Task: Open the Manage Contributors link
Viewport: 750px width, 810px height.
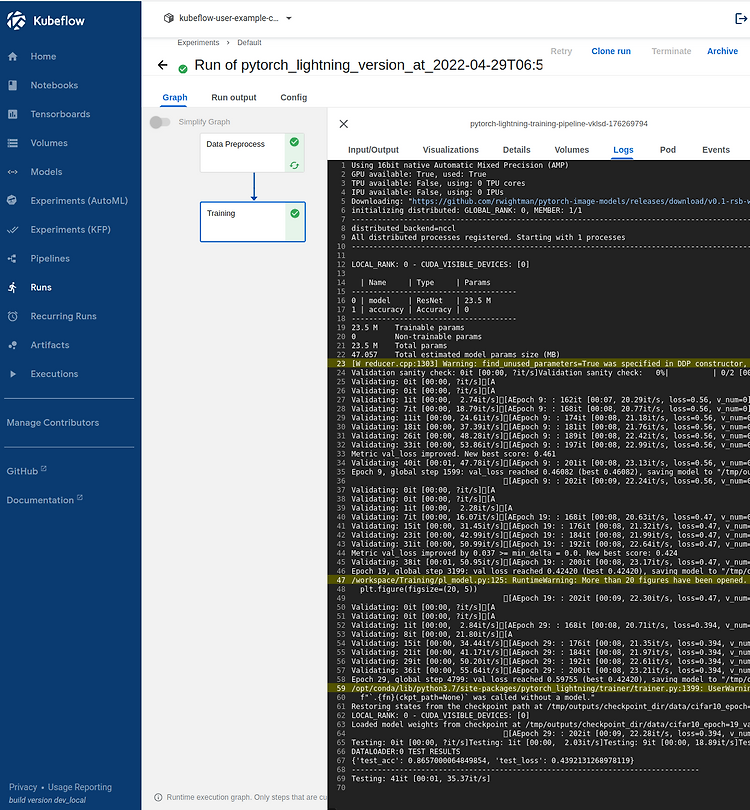Action: pos(53,423)
